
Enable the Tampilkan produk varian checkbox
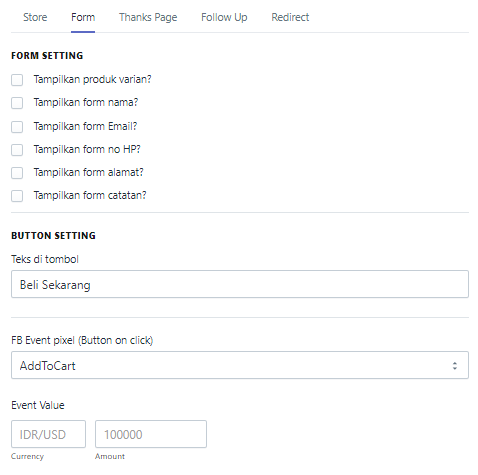pyautogui.click(x=17, y=80)
